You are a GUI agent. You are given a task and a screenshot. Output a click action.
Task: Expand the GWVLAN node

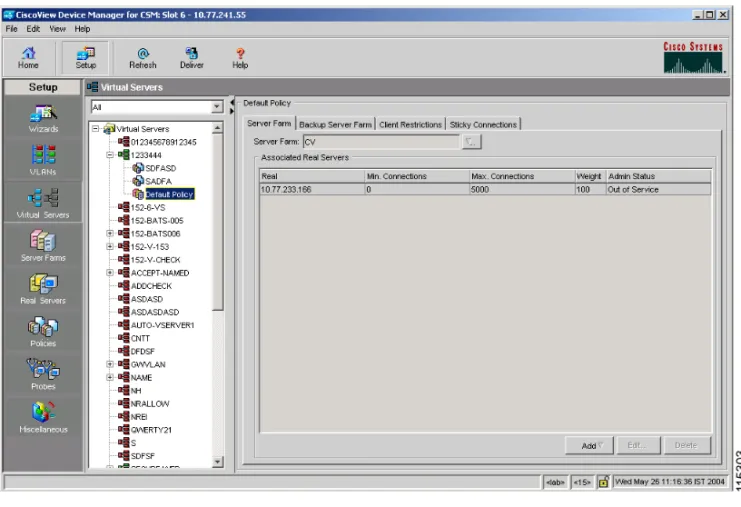pyautogui.click(x=110, y=364)
